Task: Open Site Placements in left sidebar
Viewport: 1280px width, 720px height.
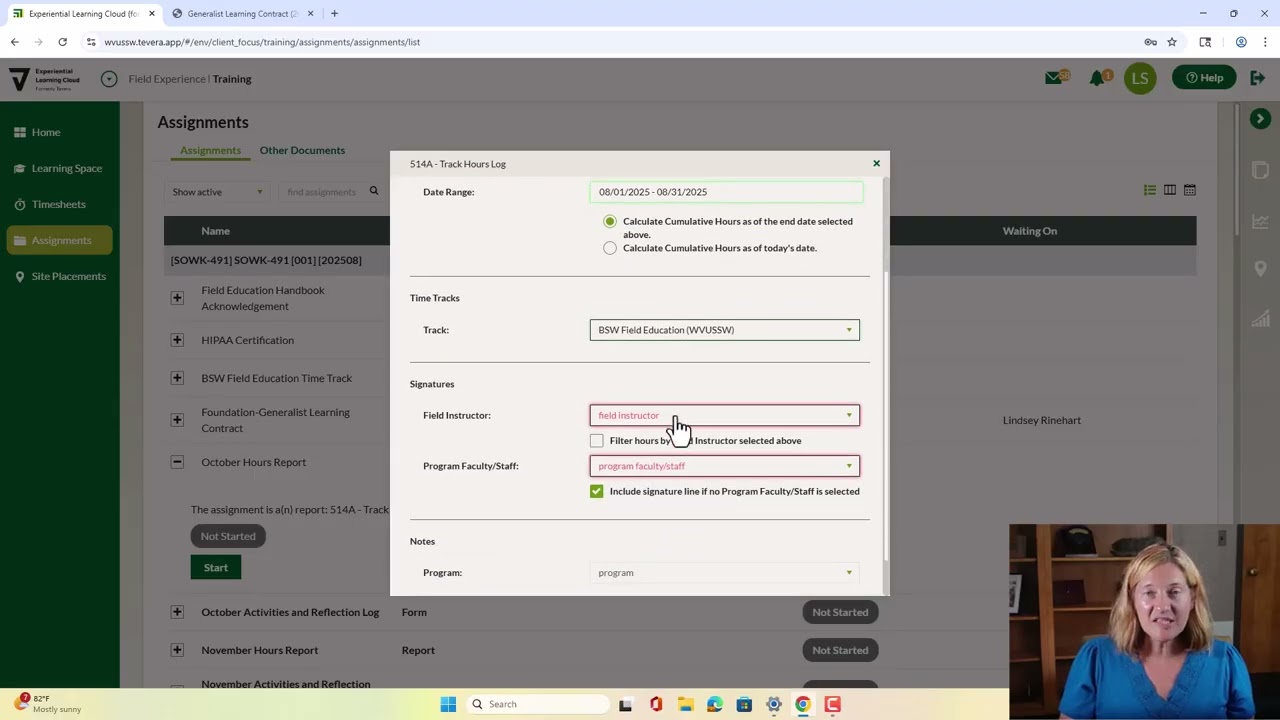Action: pyautogui.click(x=58, y=276)
